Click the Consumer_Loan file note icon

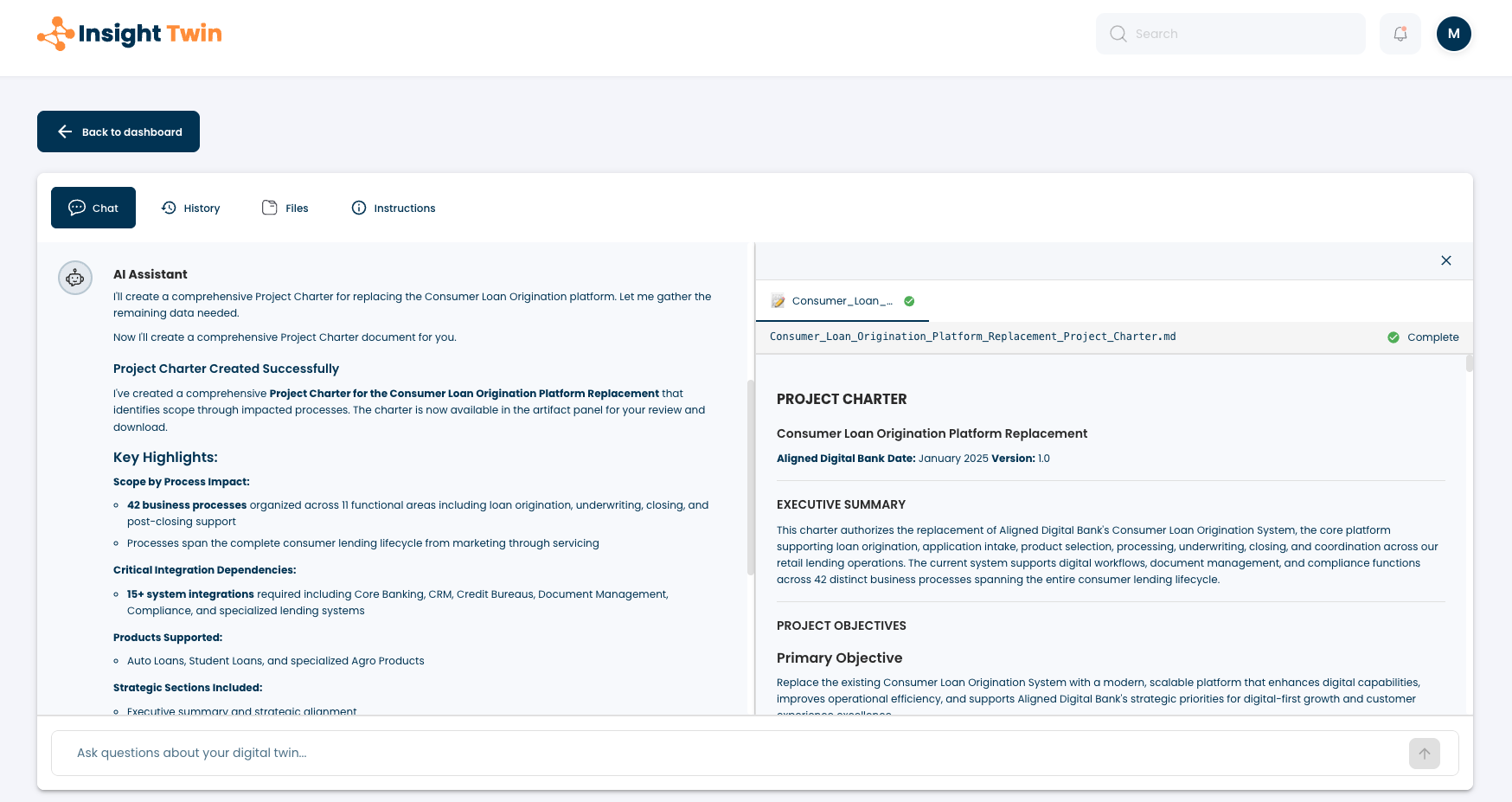point(778,301)
